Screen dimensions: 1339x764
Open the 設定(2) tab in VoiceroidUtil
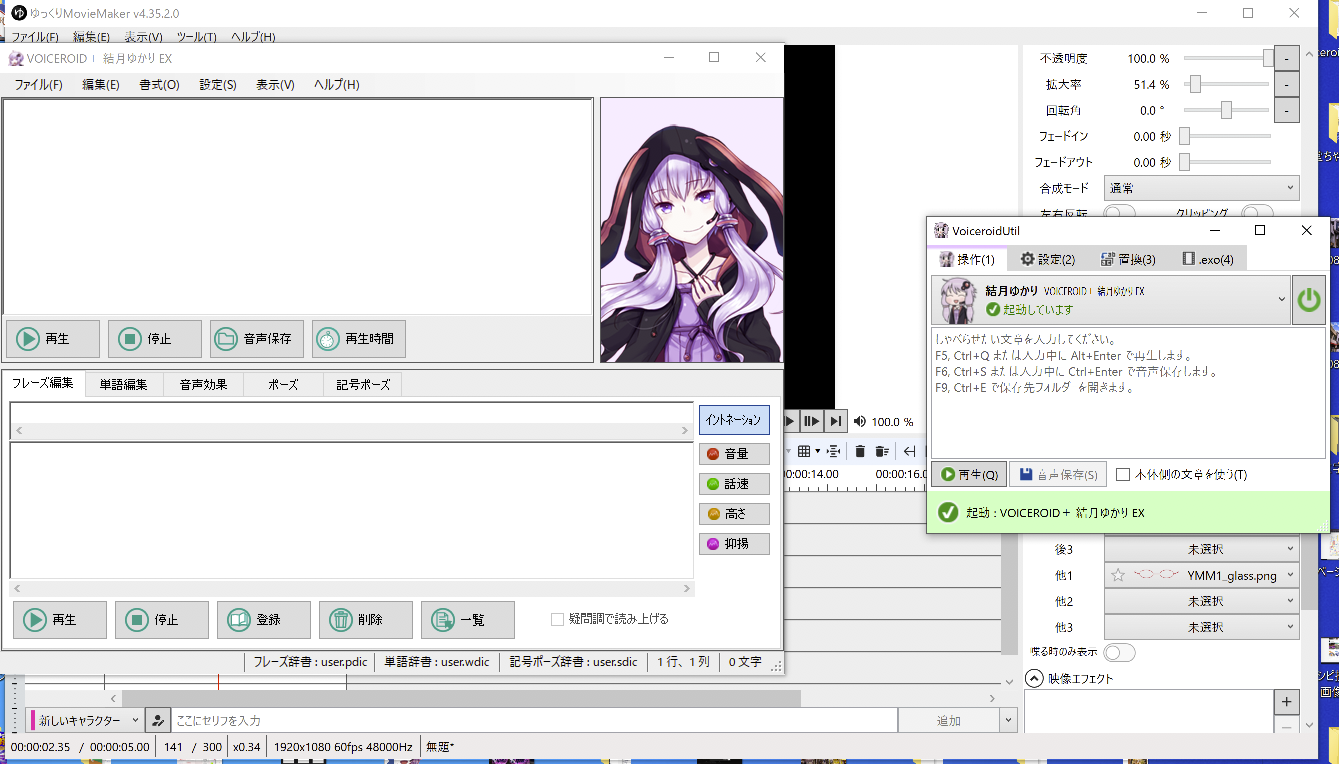pyautogui.click(x=1047, y=259)
